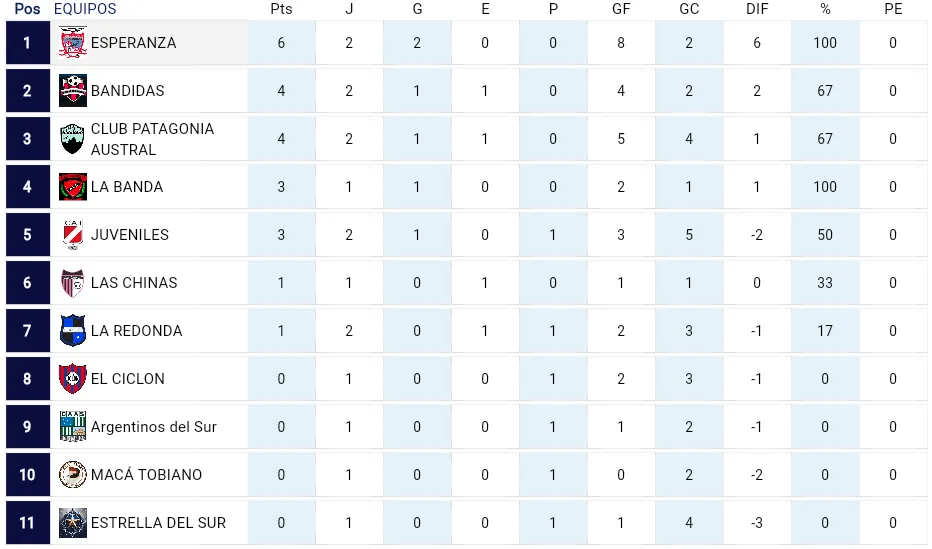Click the Juveniles team crest
932x549 pixels.
click(72, 235)
